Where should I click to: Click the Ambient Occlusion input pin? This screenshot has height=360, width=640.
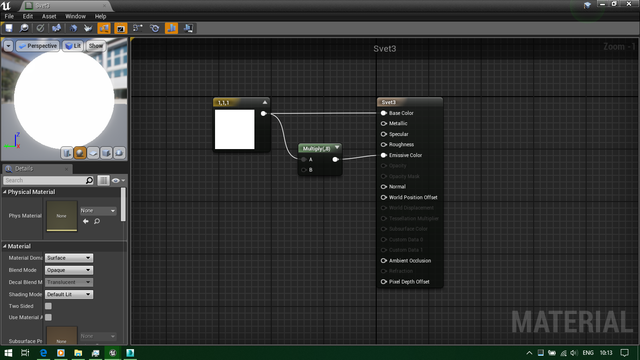pos(384,260)
